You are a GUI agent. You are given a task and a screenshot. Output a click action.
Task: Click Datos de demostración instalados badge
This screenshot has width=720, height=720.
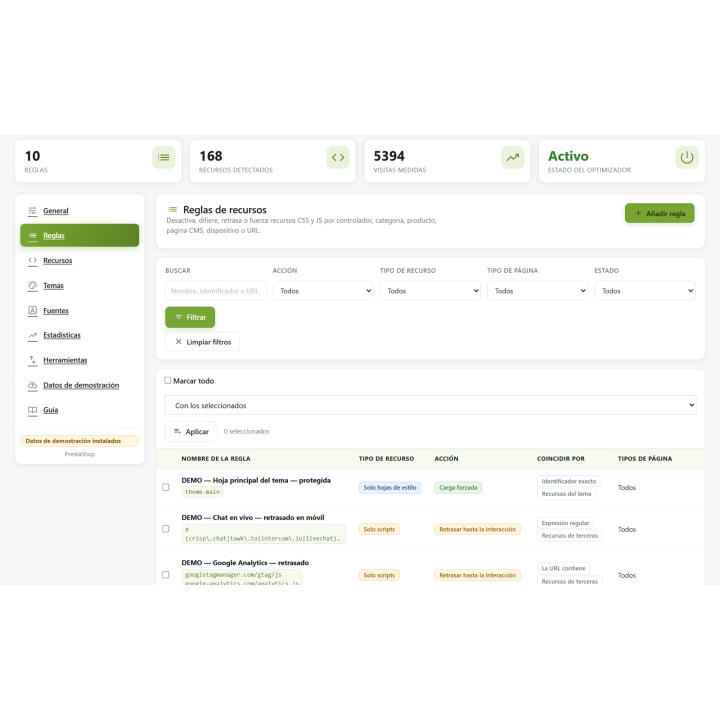(79, 441)
